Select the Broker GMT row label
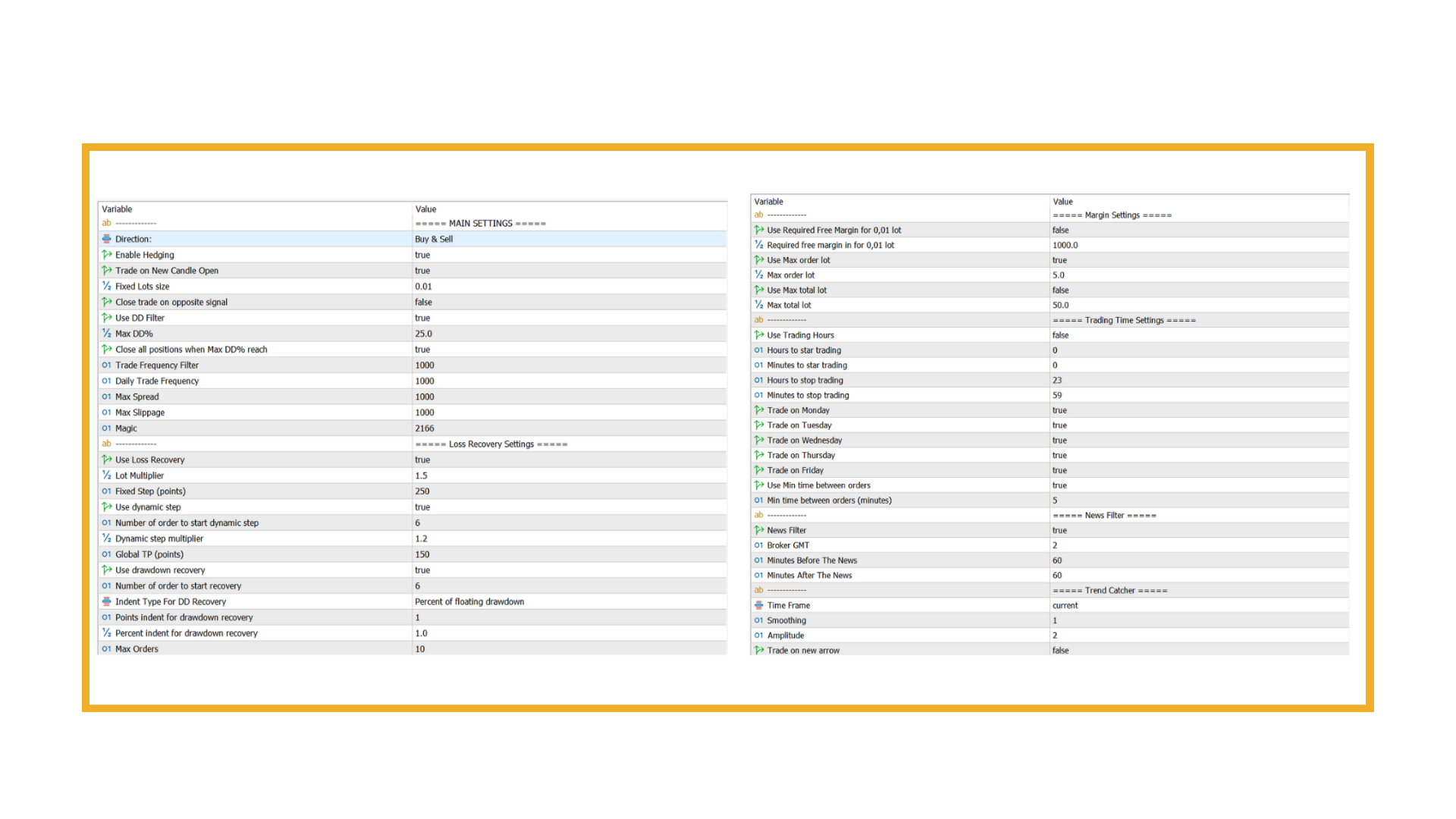Viewport: 1456px width, 819px height. [788, 545]
